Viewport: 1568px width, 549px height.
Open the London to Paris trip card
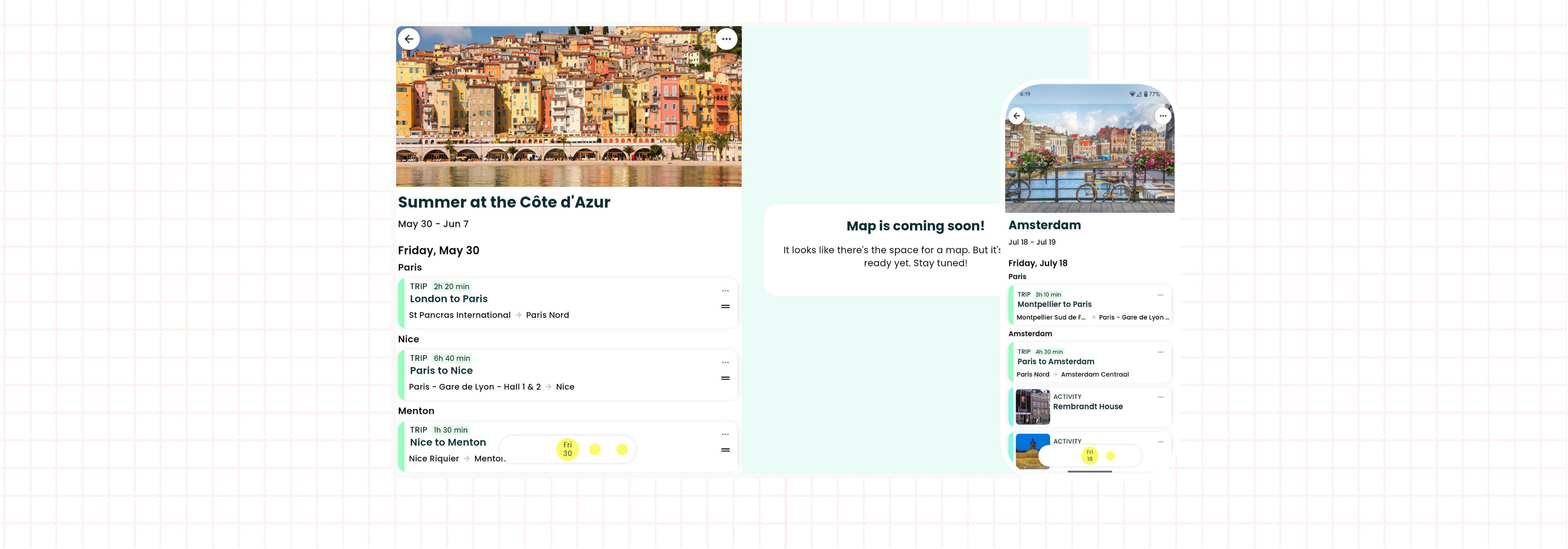click(567, 303)
